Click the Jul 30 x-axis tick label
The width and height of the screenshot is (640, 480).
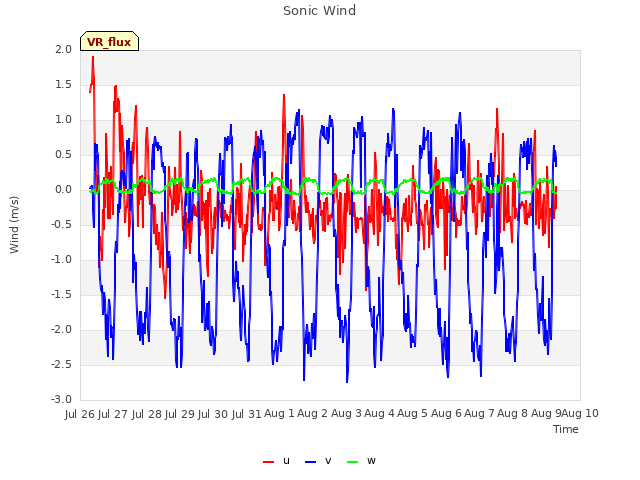[213, 414]
